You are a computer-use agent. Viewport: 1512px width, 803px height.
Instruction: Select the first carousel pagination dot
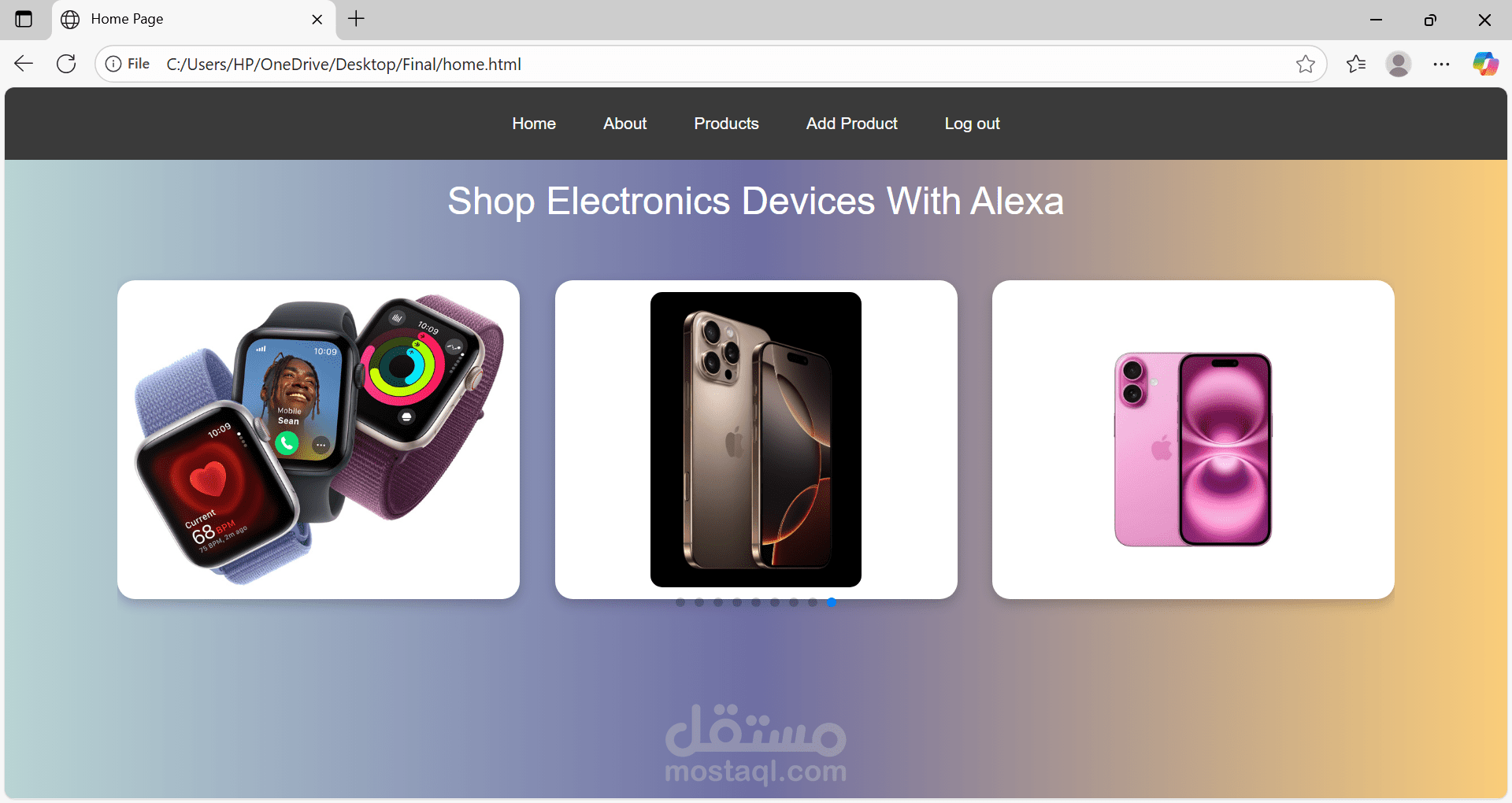pyautogui.click(x=680, y=602)
